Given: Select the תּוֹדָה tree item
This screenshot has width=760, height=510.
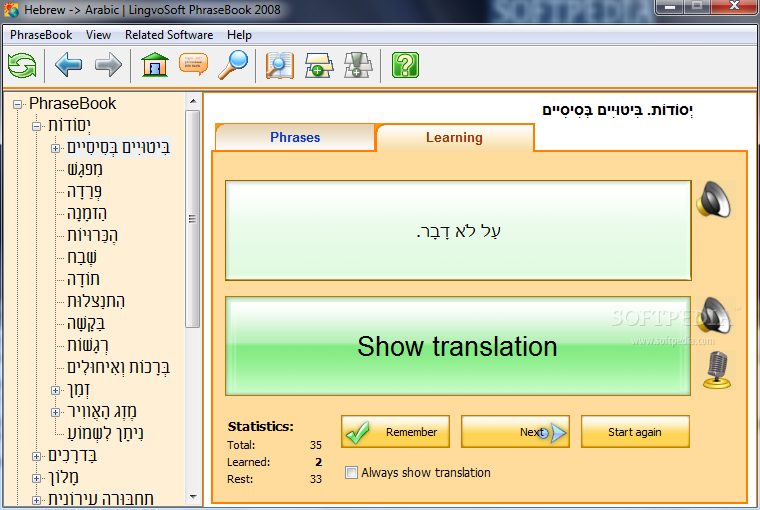Looking at the screenshot, I should pos(83,279).
